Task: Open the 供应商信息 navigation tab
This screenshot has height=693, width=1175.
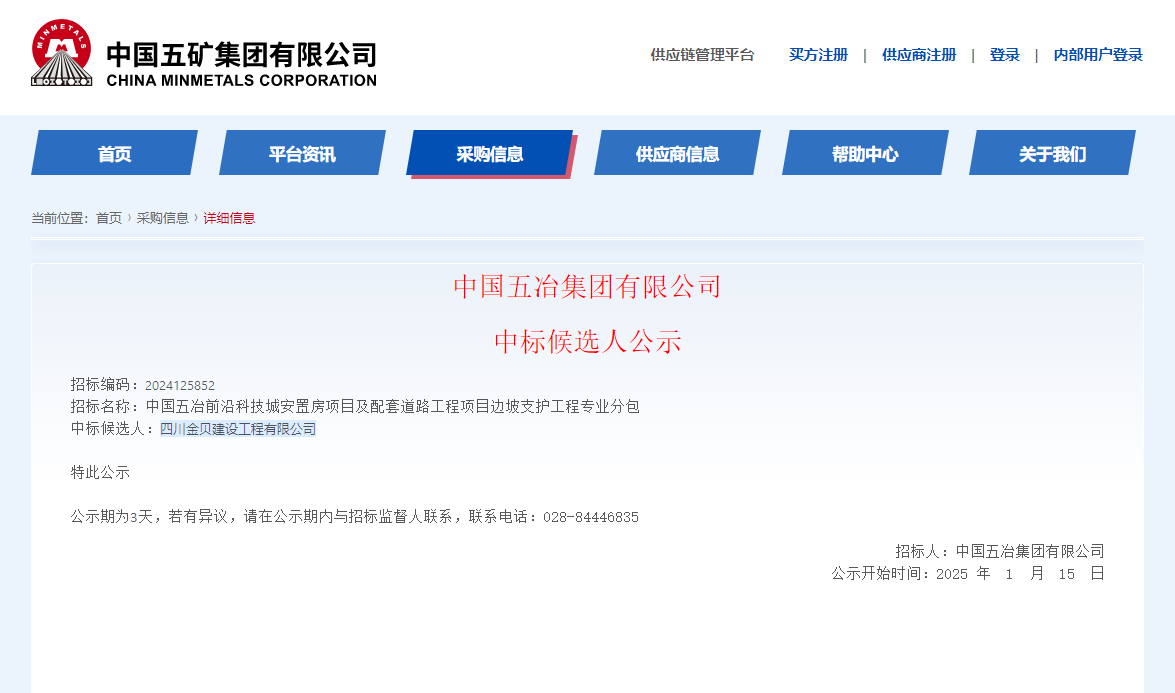Action: coord(677,153)
